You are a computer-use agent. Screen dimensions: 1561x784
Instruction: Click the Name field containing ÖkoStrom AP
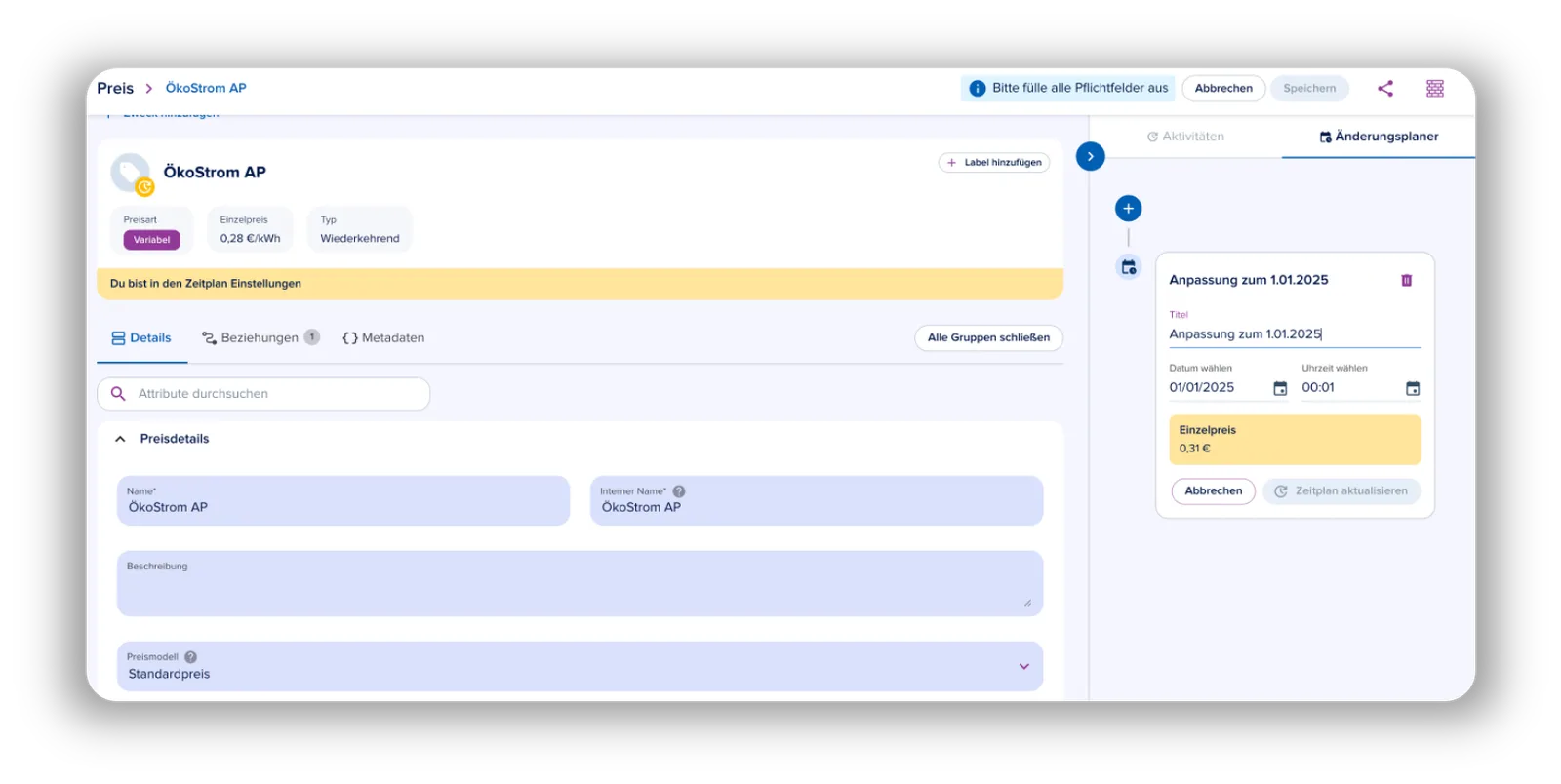point(343,501)
